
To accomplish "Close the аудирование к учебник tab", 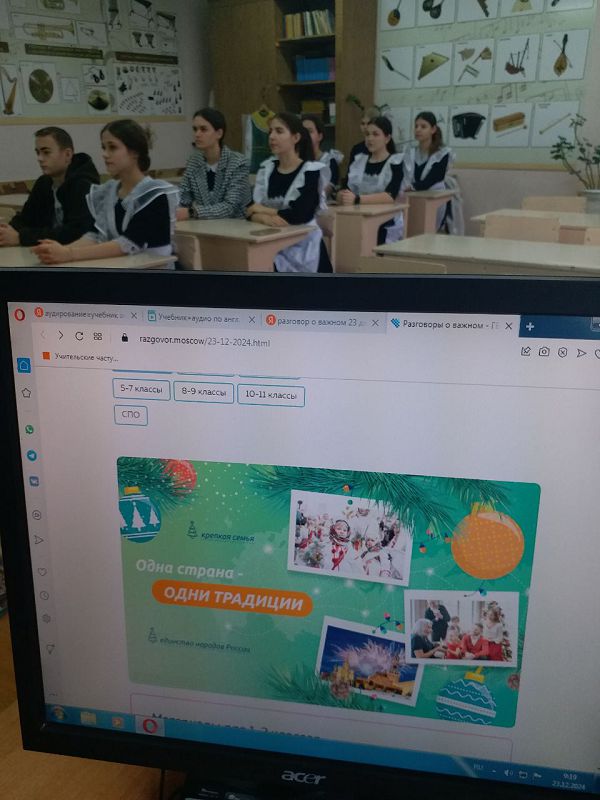I will [x=134, y=316].
